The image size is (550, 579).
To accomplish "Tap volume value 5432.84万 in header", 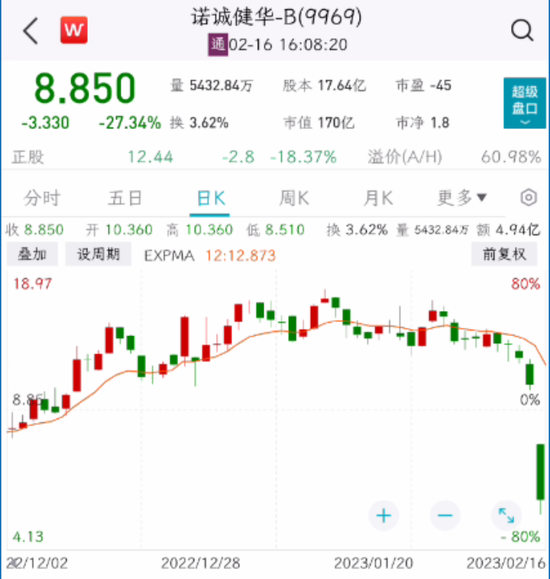I will [x=221, y=86].
